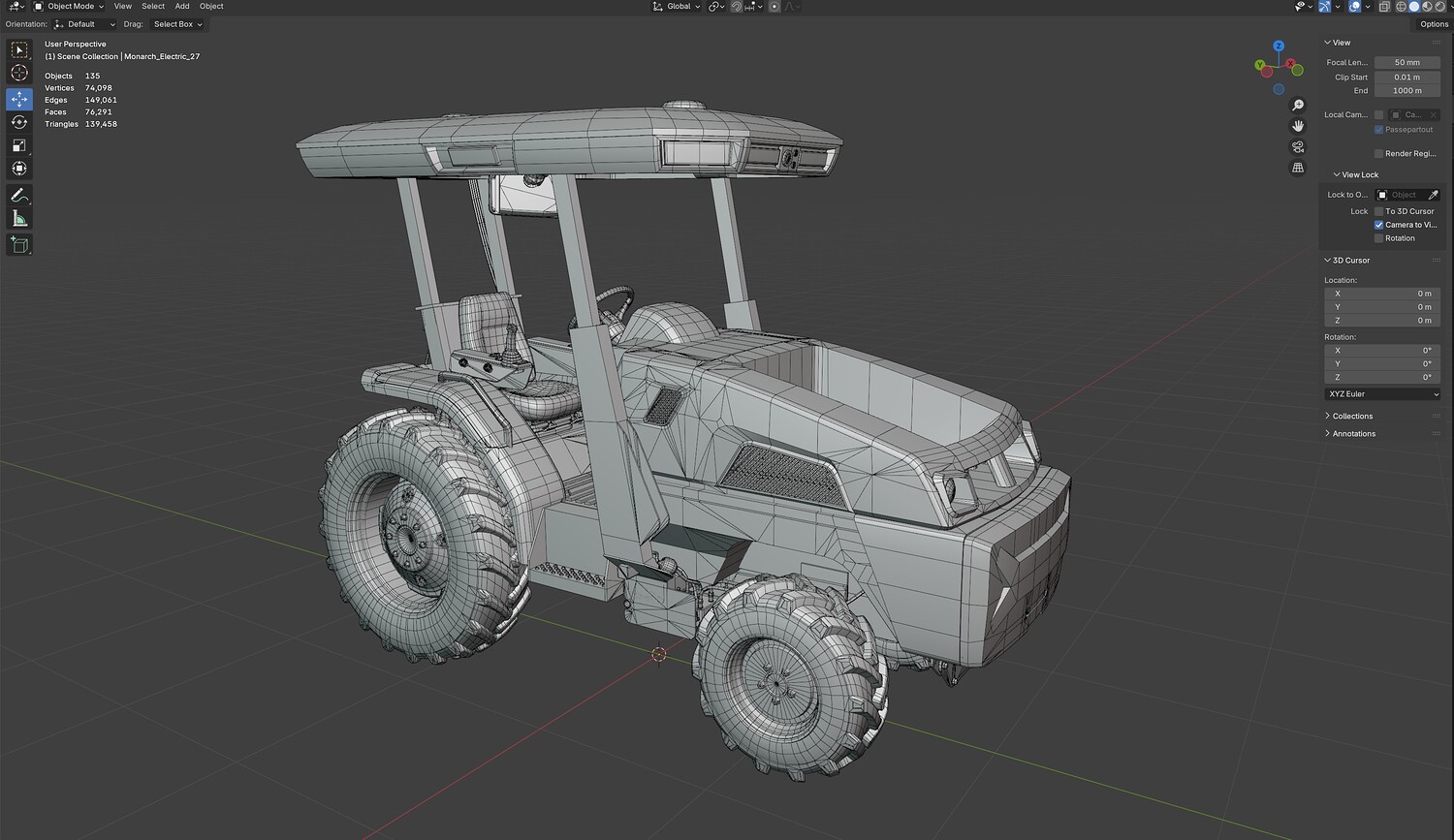This screenshot has width=1454, height=840.
Task: Click the clip End 1000 m field
Action: click(1407, 91)
